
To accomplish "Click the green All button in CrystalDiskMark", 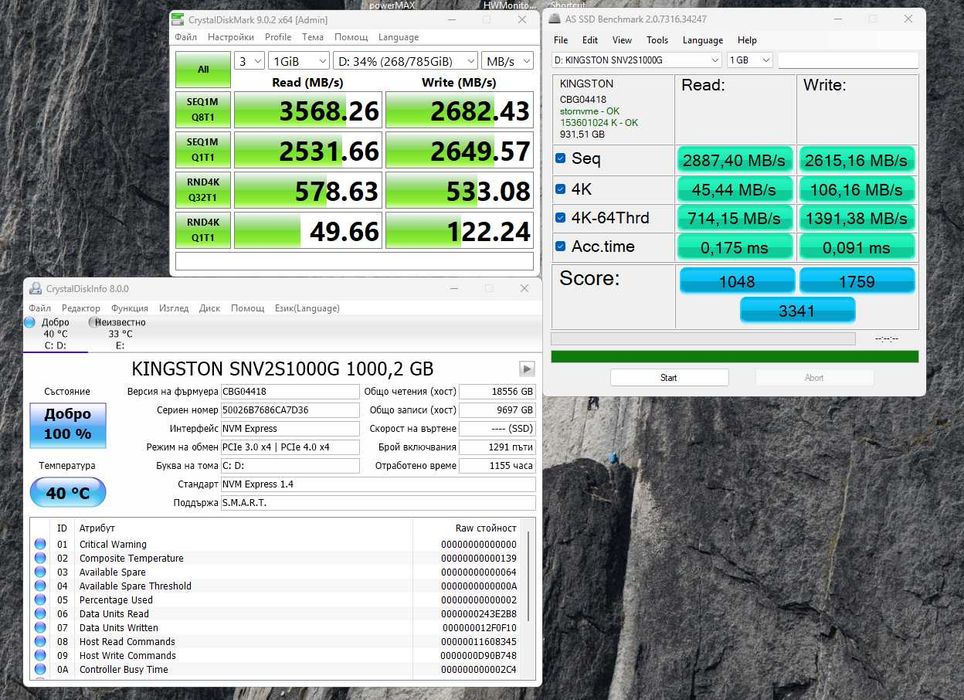I will tap(203, 69).
